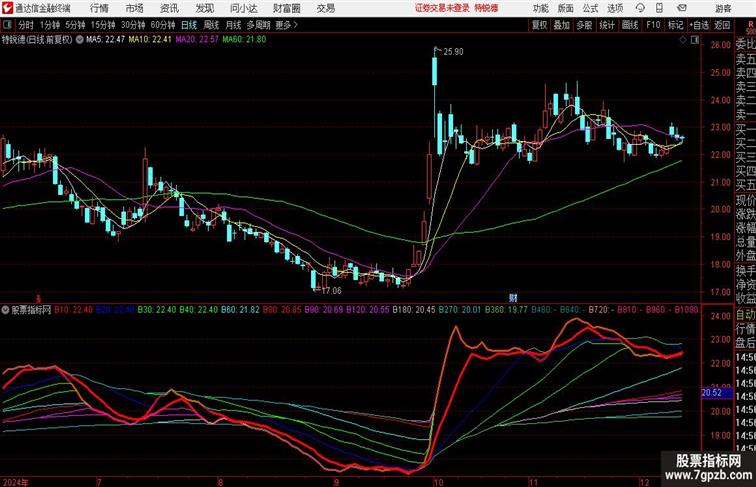Toggle the left side panel icon
The width and height of the screenshot is (756, 487).
[x=7, y=25]
